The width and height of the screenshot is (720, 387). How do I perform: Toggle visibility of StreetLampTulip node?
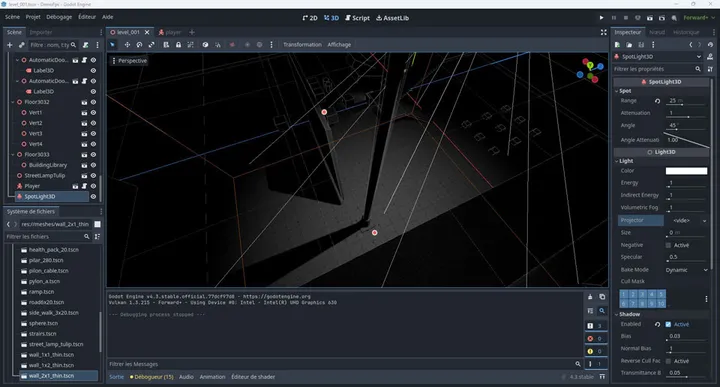tap(93, 175)
